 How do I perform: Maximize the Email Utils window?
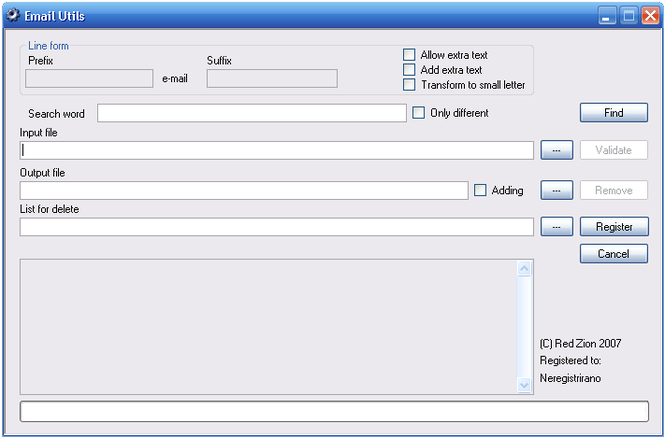(x=629, y=16)
